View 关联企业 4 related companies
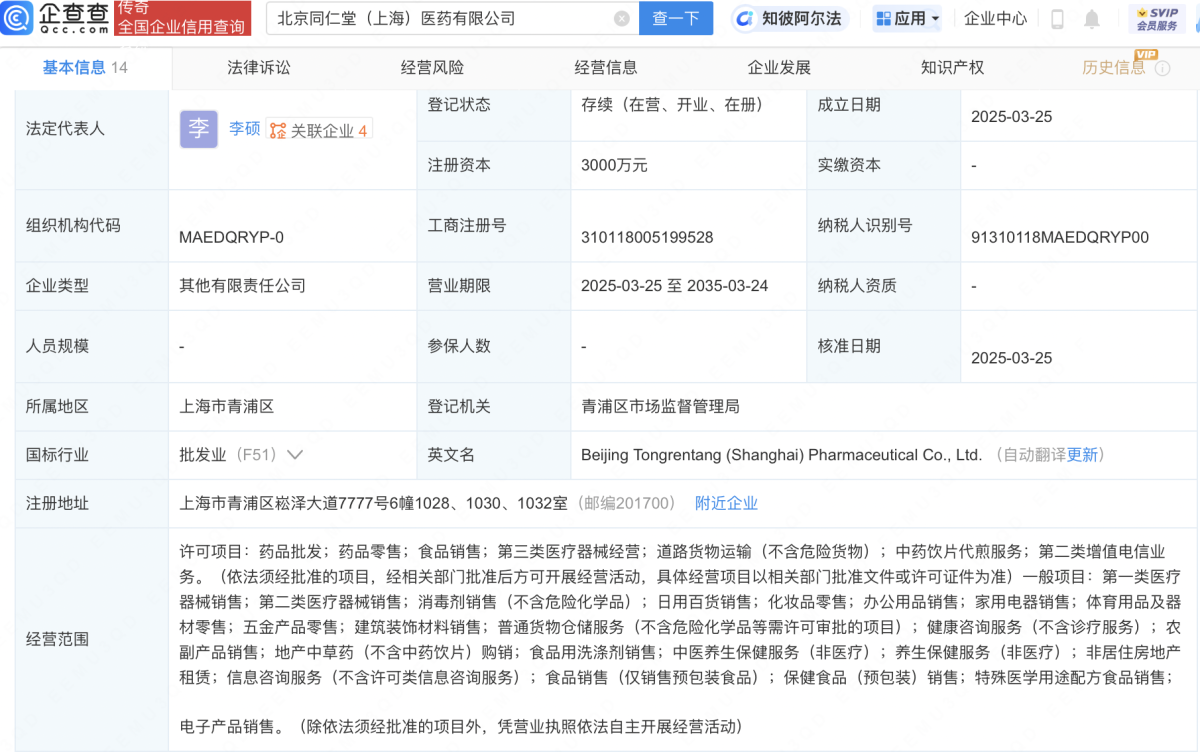The width and height of the screenshot is (1200, 752). pyautogui.click(x=319, y=130)
